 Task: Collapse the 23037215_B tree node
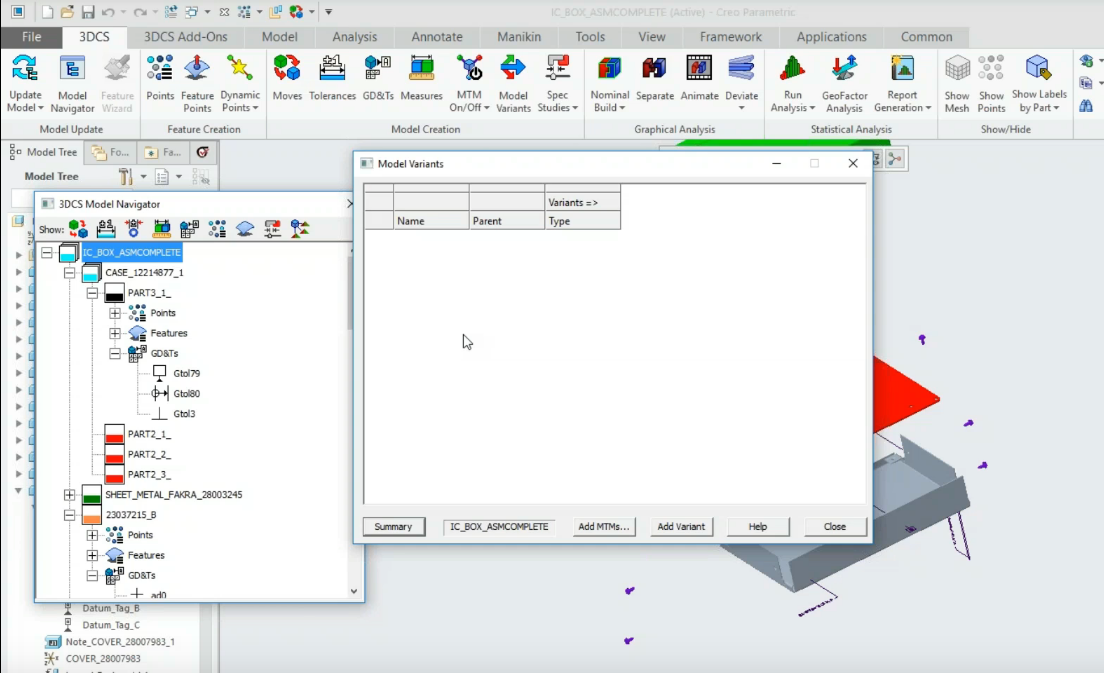[69, 515]
